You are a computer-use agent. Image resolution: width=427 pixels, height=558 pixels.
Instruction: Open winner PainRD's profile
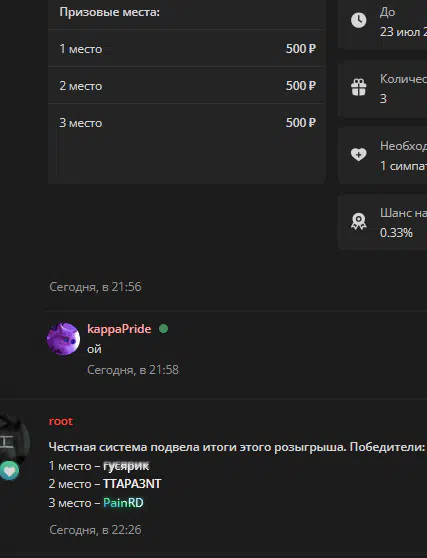(x=123, y=503)
